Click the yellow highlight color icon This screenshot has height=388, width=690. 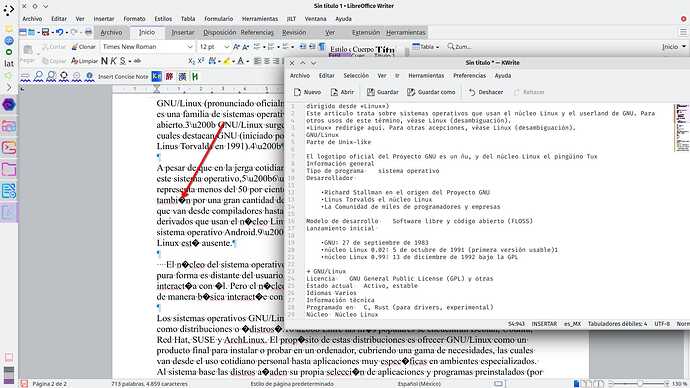pos(227,61)
